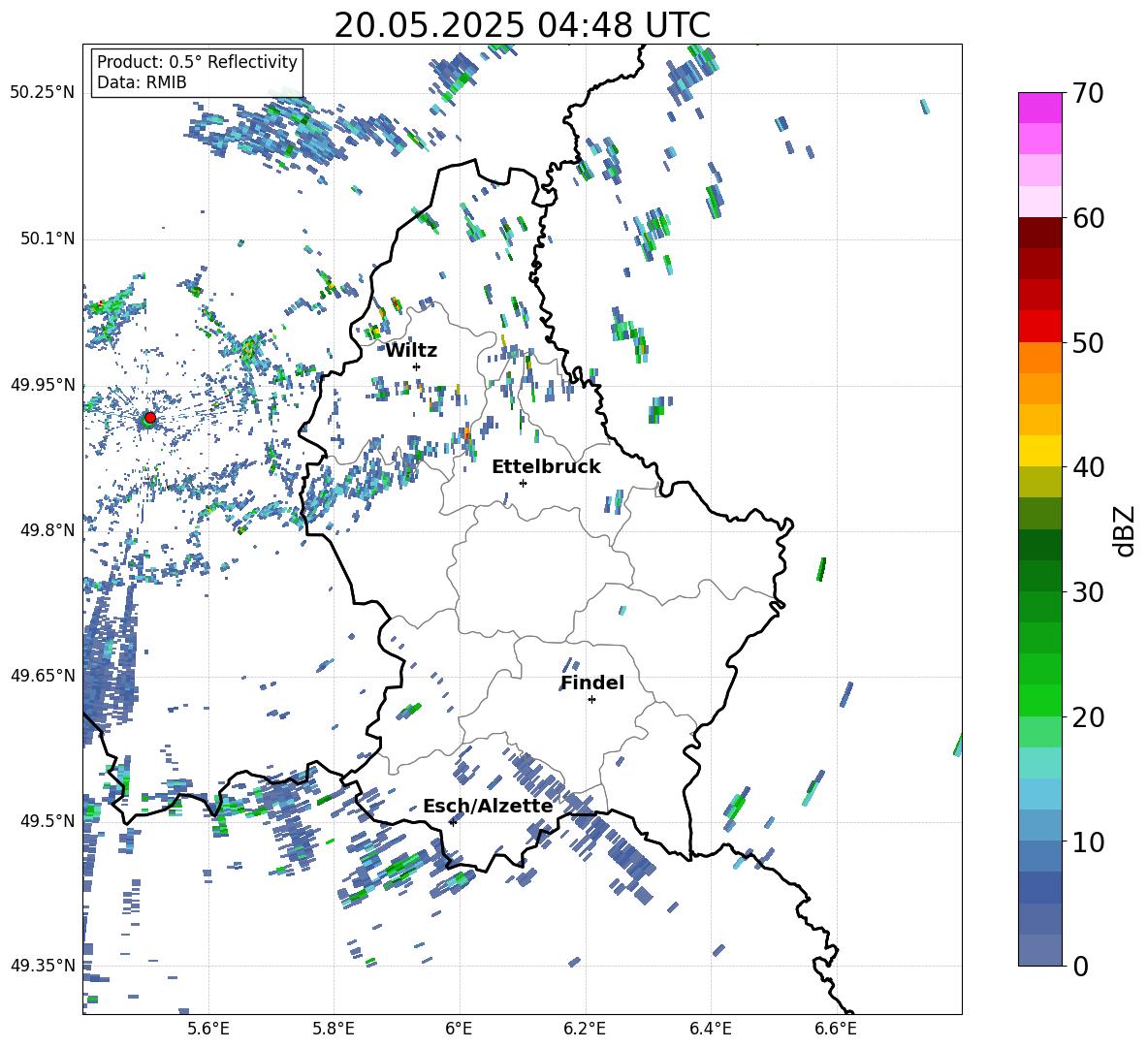Click the 70 tick label on colorbar

[1088, 94]
